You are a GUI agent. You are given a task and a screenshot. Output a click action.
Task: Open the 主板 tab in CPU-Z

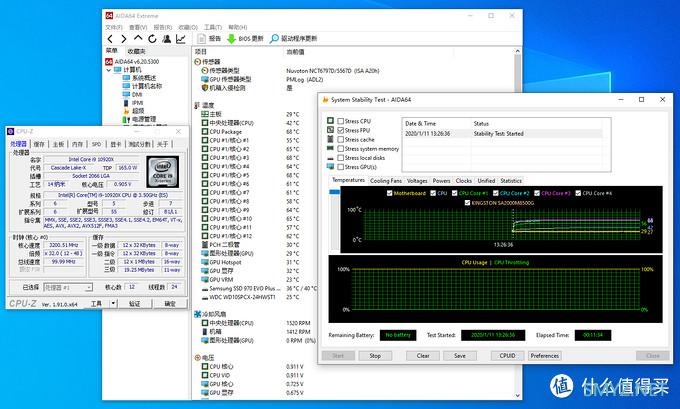click(58, 144)
